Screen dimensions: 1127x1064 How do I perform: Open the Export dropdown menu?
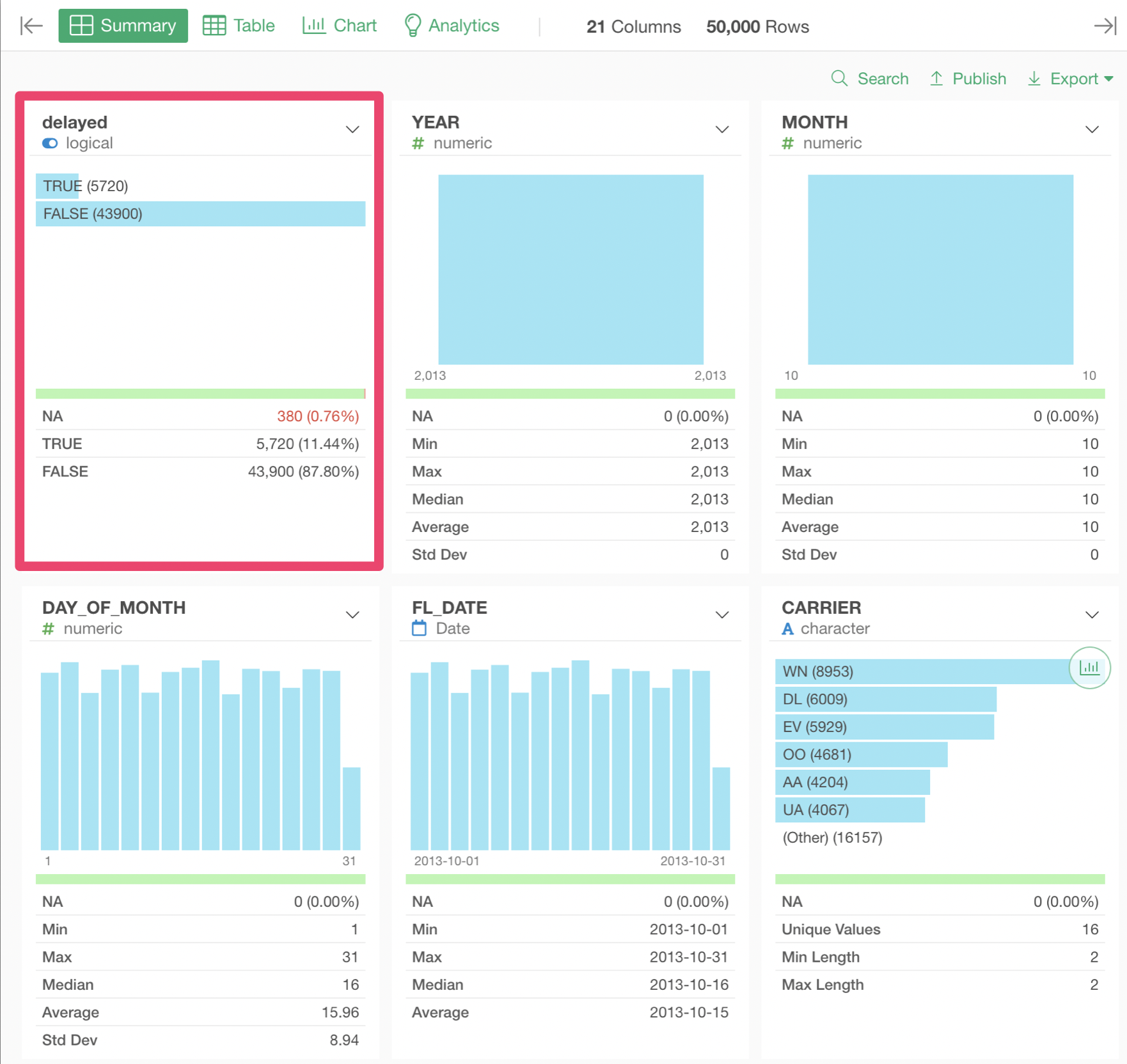pos(1071,79)
